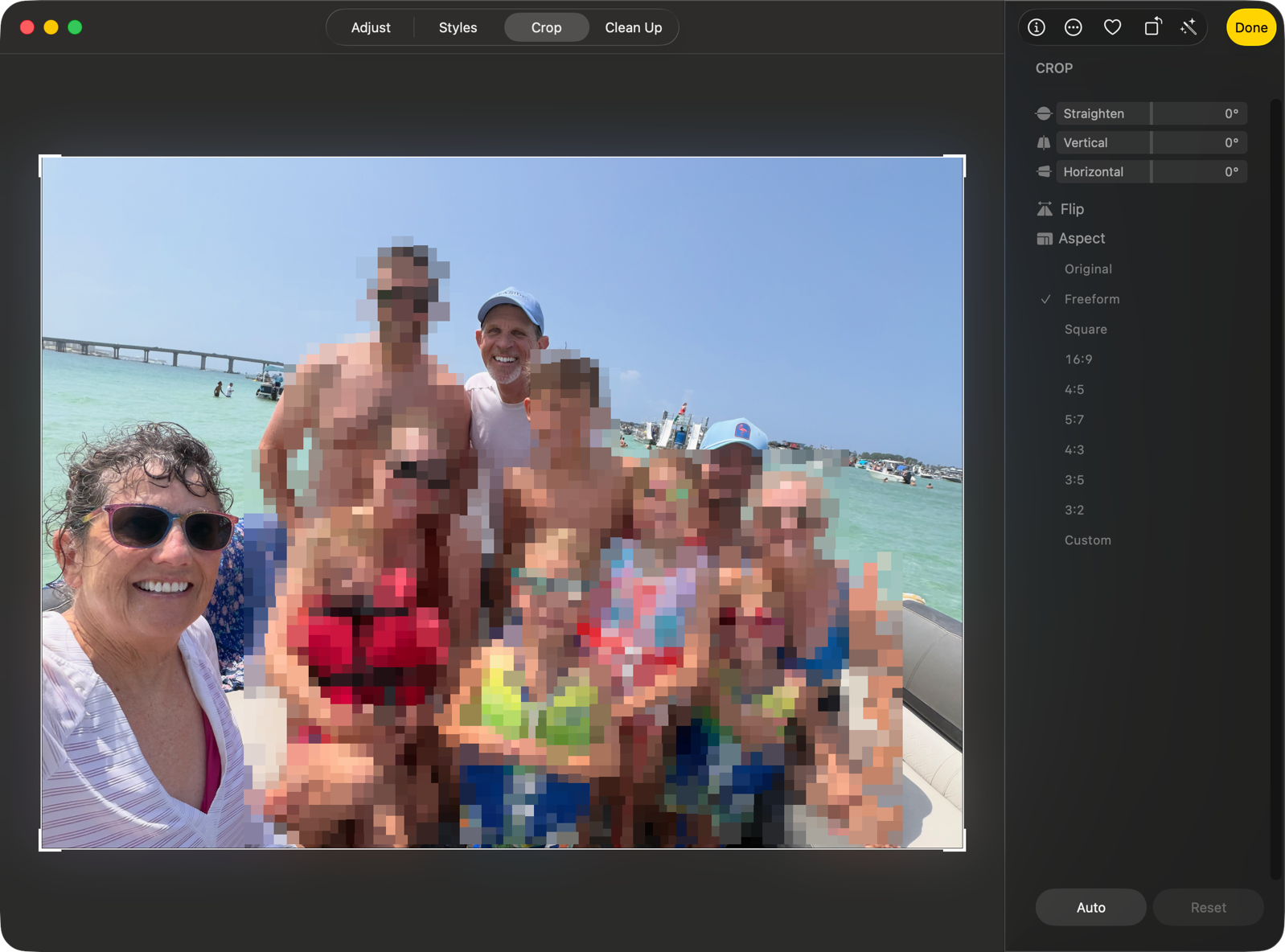Click the Vertical perspective icon
The image size is (1285, 952).
pyautogui.click(x=1044, y=142)
